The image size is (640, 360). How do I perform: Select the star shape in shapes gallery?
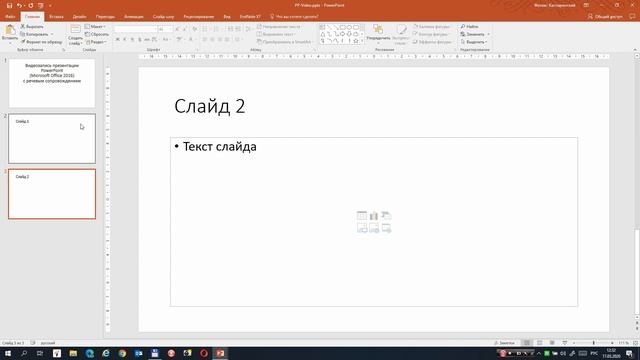pyautogui.click(x=356, y=41)
